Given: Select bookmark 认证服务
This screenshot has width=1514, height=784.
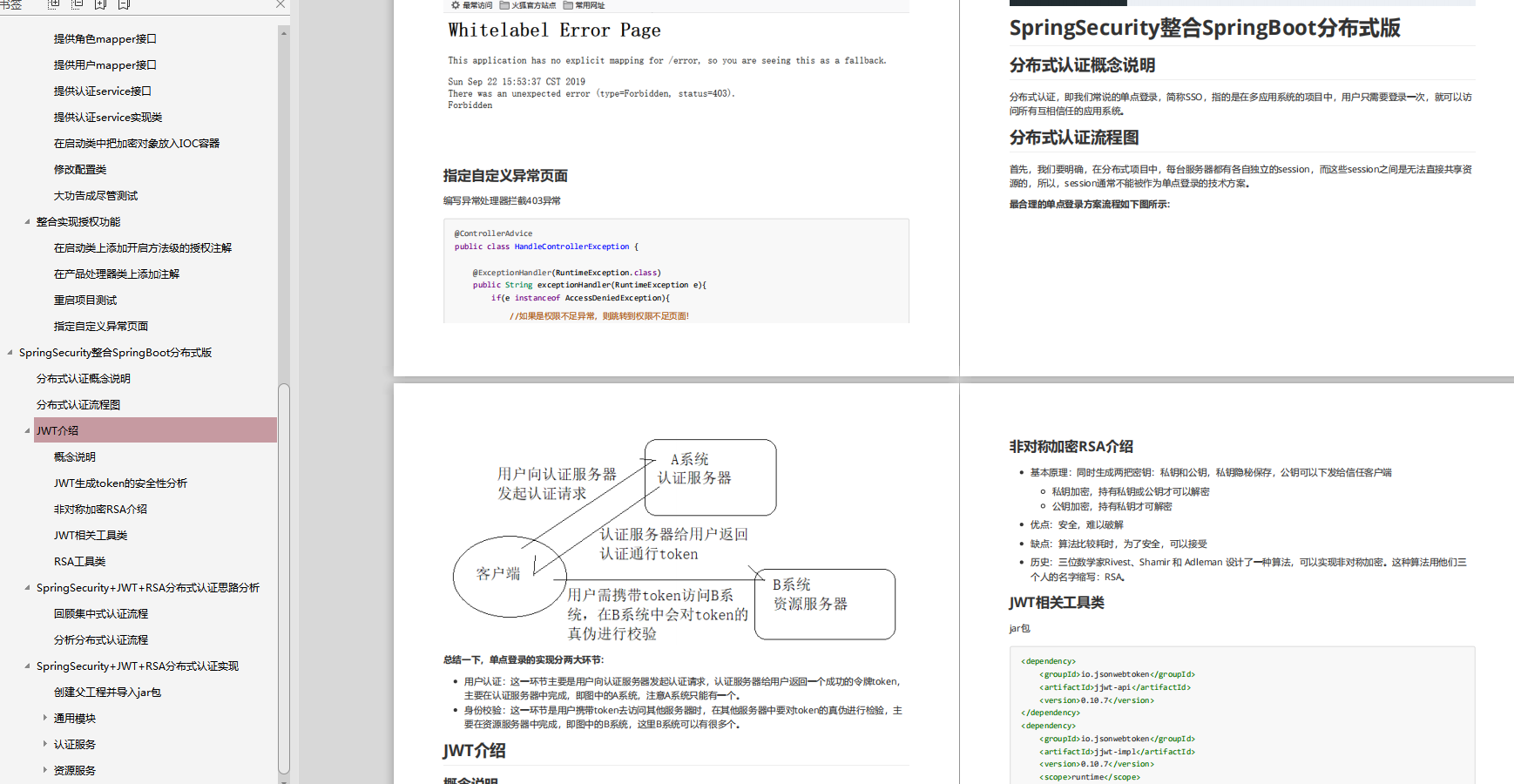Looking at the screenshot, I should (75, 745).
